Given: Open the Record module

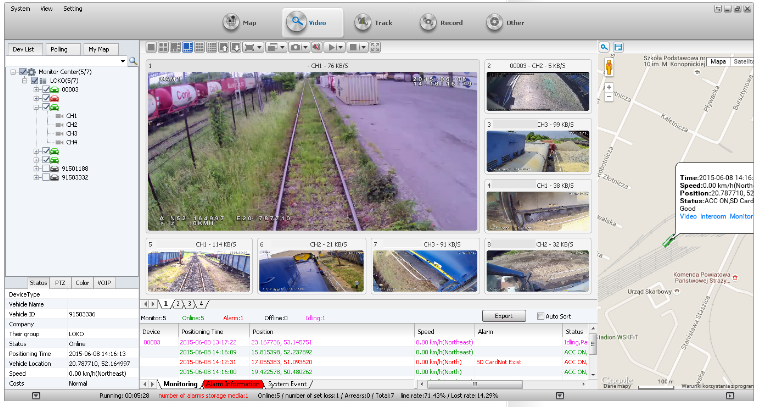Looking at the screenshot, I should [x=442, y=22].
